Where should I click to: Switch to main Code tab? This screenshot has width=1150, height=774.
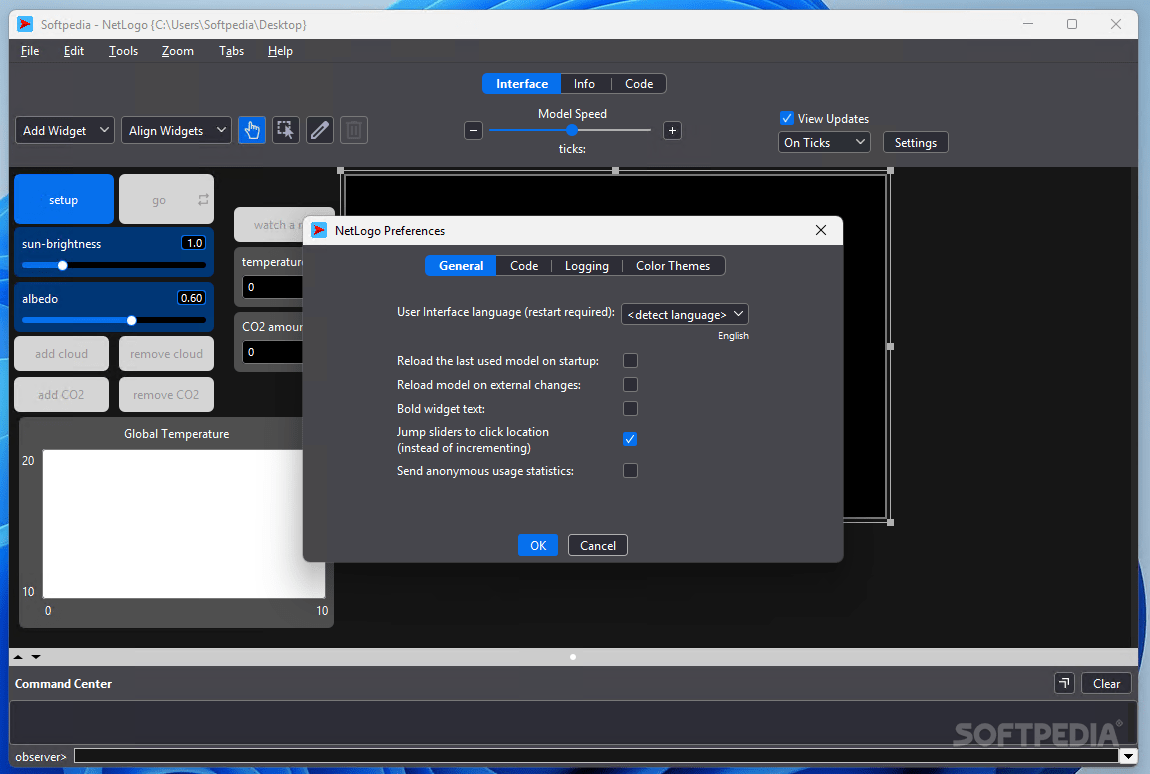639,84
